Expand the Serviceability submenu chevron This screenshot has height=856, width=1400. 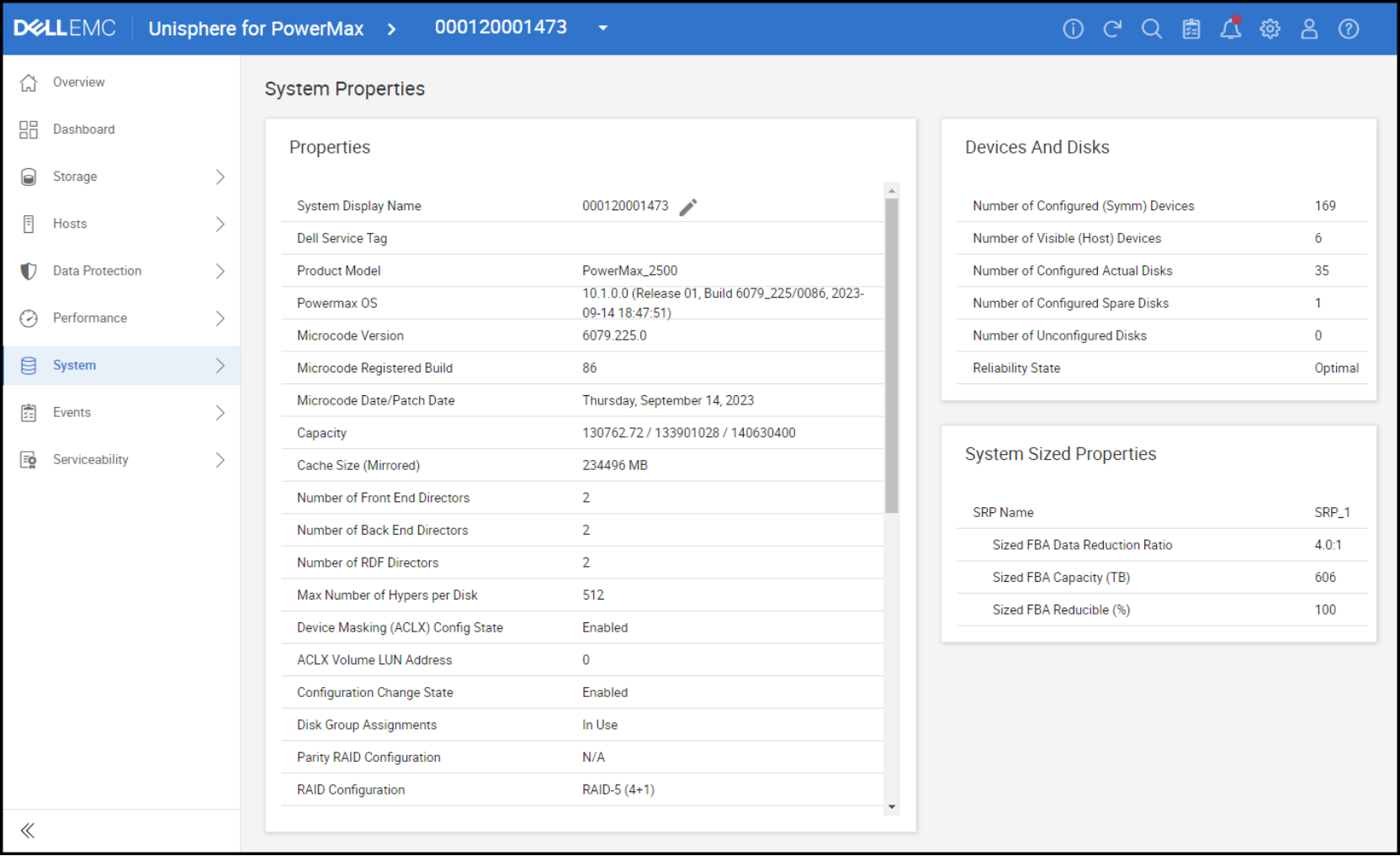tap(220, 460)
